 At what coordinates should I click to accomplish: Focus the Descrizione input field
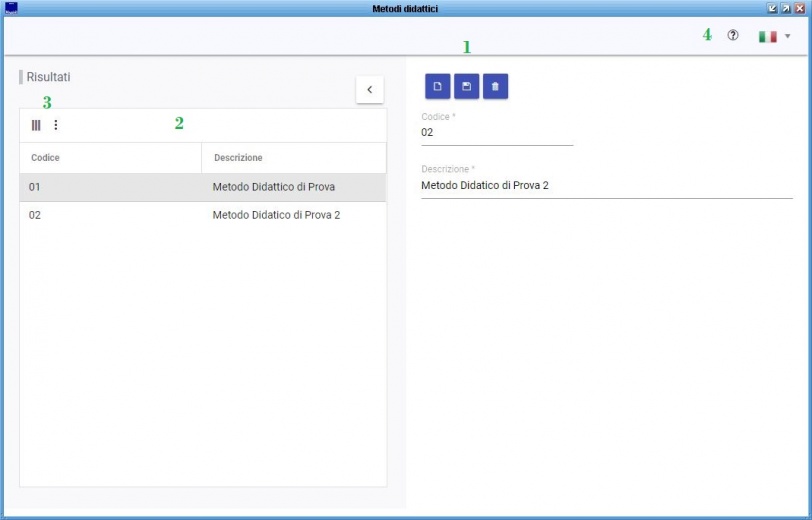coord(607,185)
